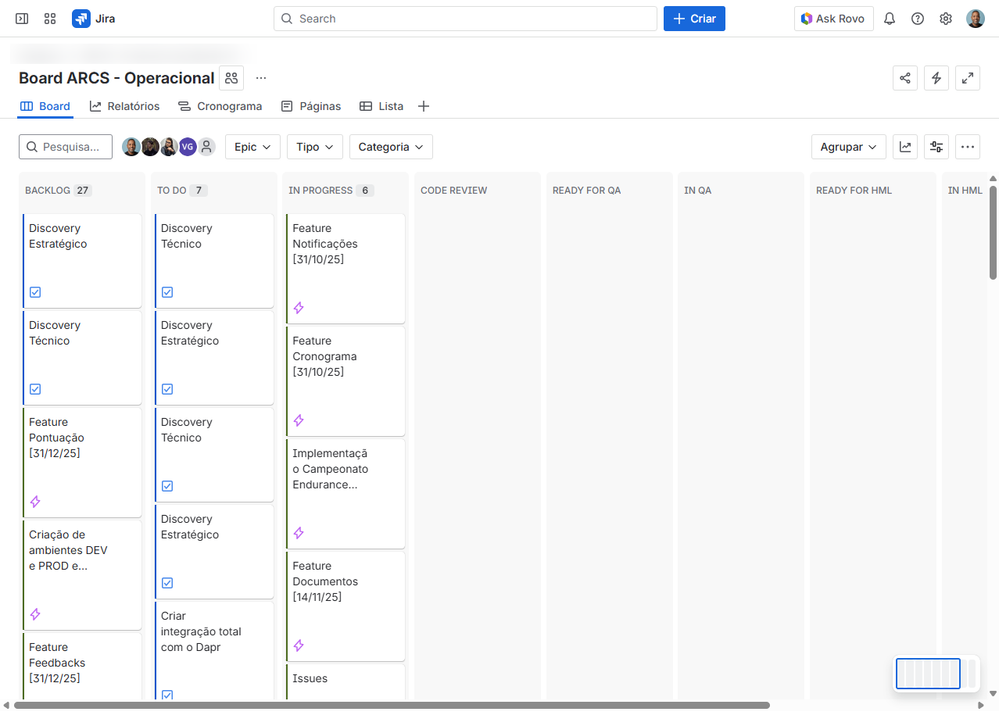Click the Pesquisa search field
Viewport: 999px width, 711px height.
coord(65,146)
